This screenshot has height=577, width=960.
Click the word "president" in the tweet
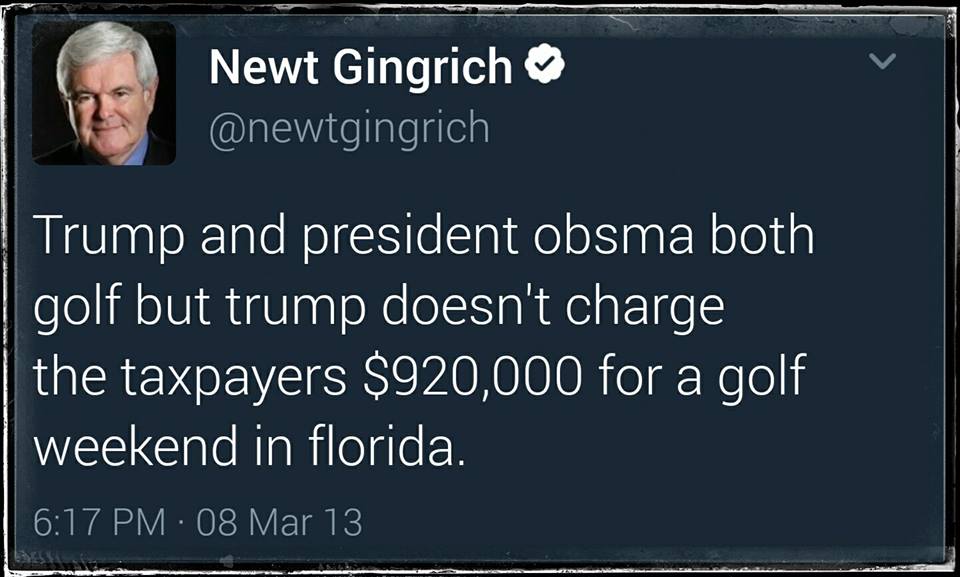410,238
